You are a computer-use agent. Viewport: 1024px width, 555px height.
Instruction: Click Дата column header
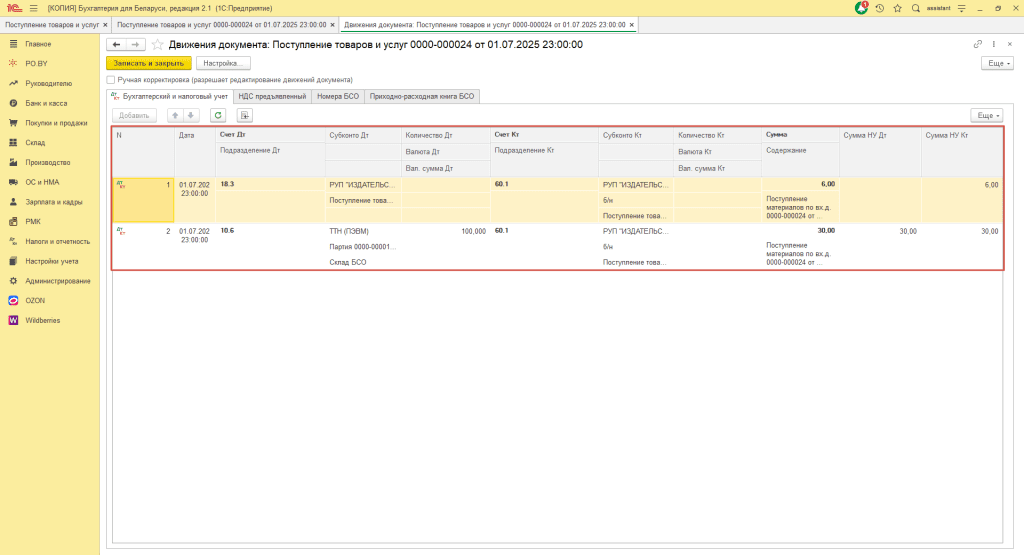click(x=195, y=151)
